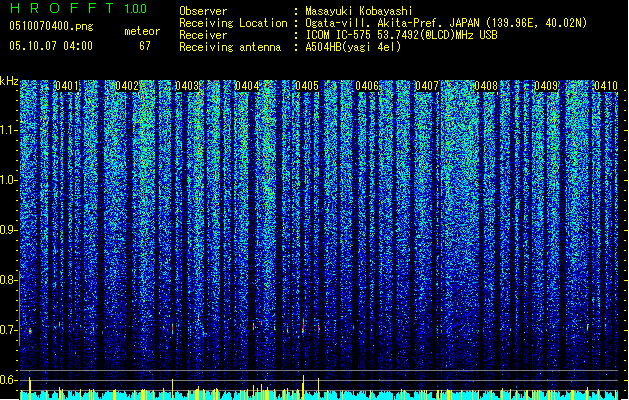This screenshot has width=629, height=400.
Task: Click the 1.1 frequency axis label
Action: pos(9,130)
